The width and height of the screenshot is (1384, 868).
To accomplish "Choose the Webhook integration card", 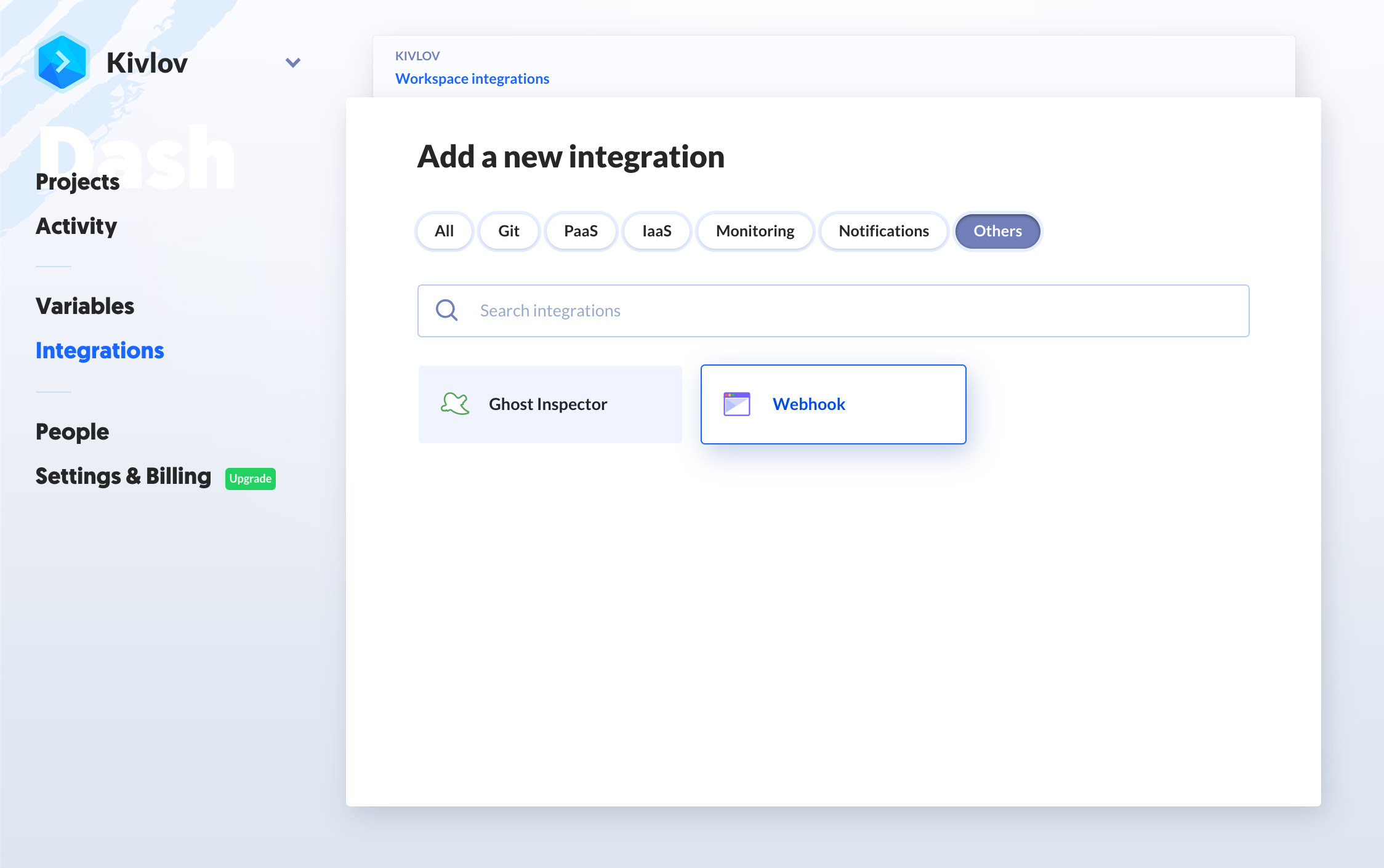I will [833, 404].
